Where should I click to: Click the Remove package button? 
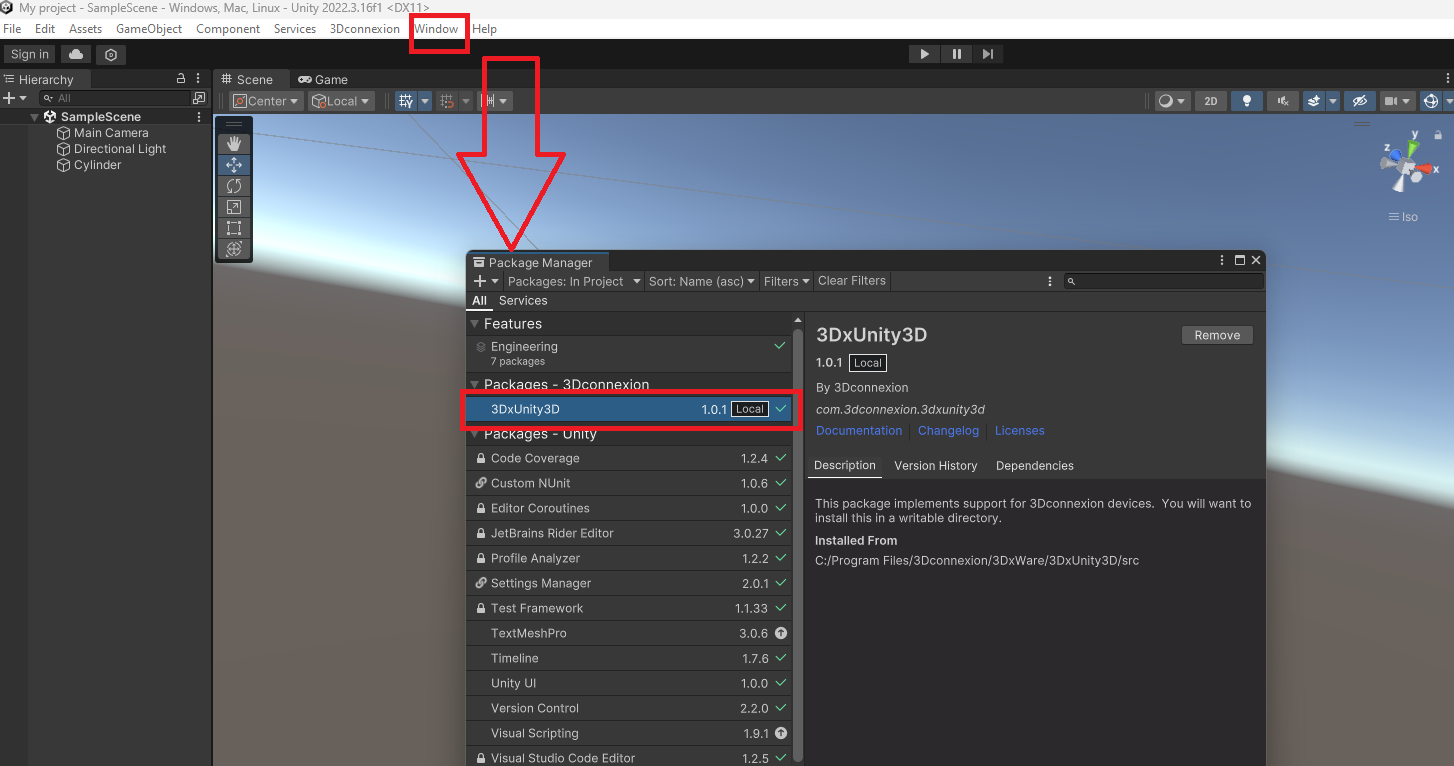click(x=1217, y=335)
